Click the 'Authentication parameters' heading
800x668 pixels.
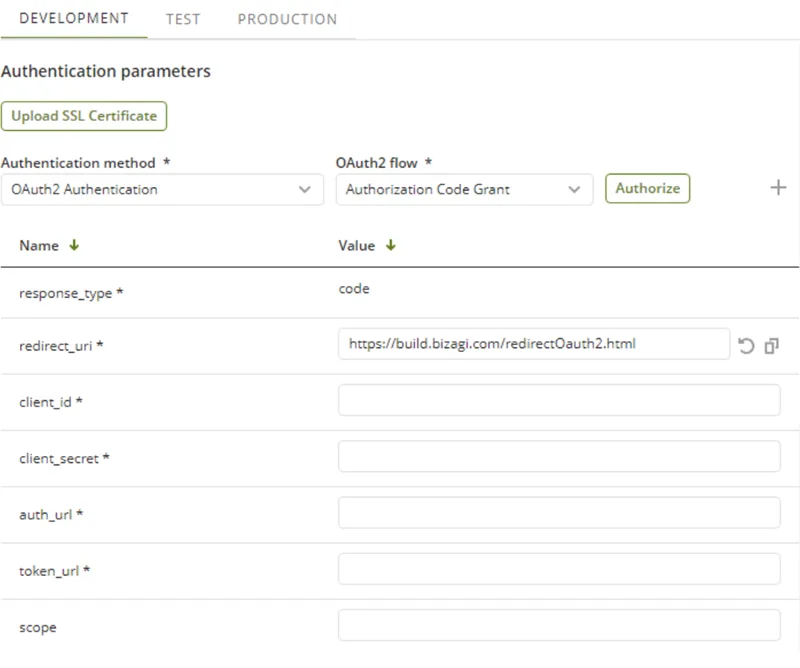[106, 71]
